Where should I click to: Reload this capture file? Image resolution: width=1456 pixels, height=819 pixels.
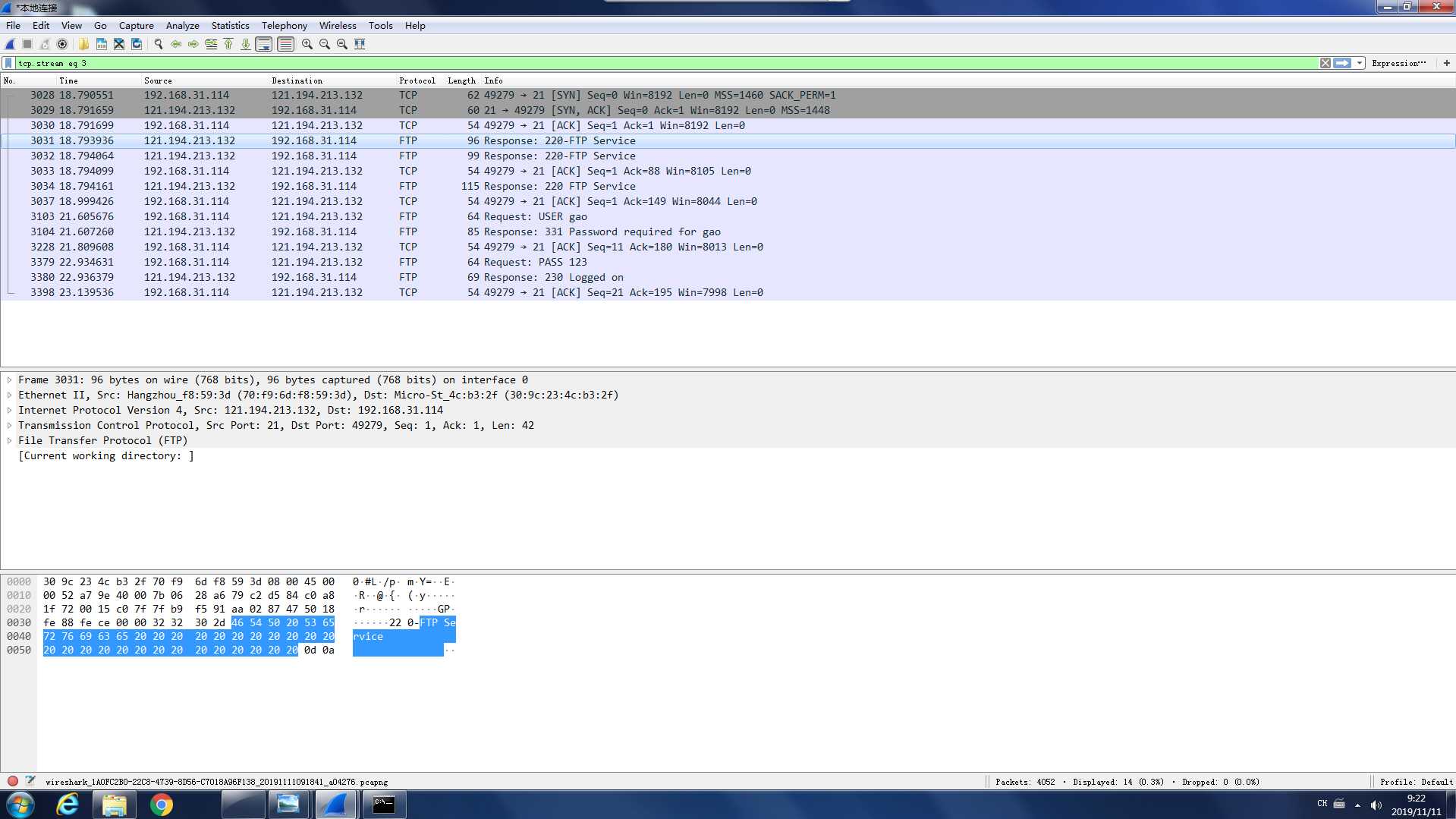coord(137,44)
